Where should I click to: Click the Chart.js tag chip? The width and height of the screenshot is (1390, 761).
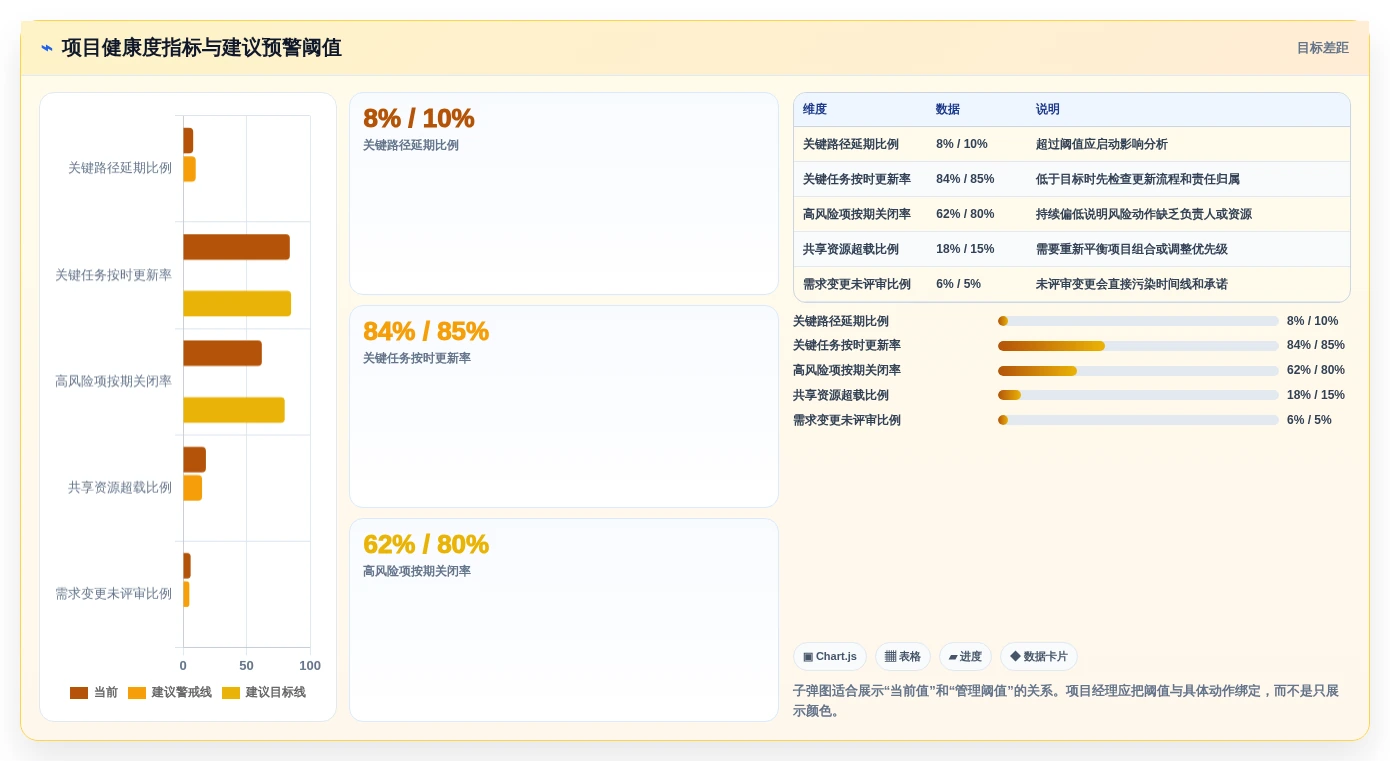click(830, 657)
